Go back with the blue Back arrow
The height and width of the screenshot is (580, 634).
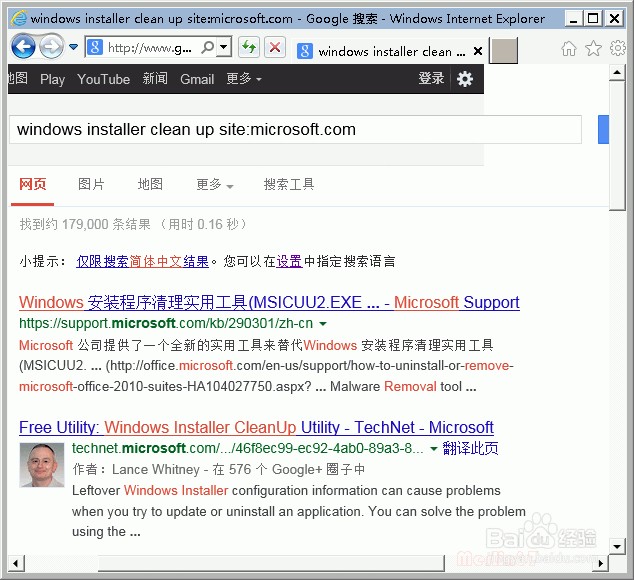23,47
